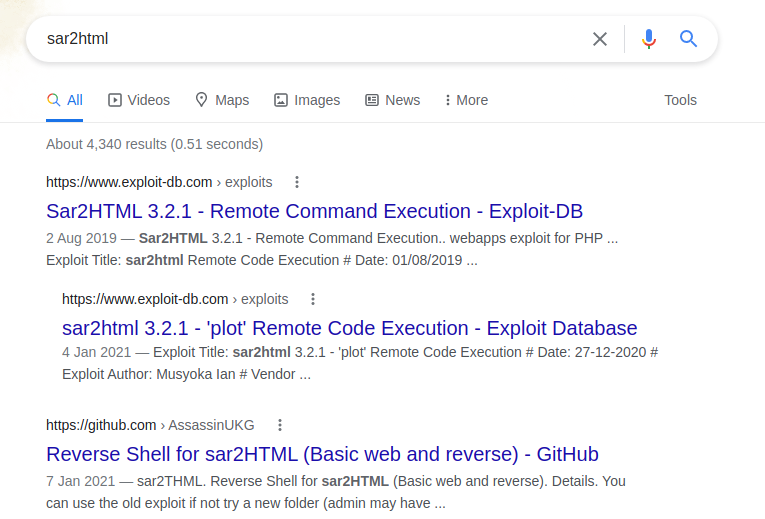Open the search Tools options
Viewport: 765px width, 519px height.
[x=680, y=100]
